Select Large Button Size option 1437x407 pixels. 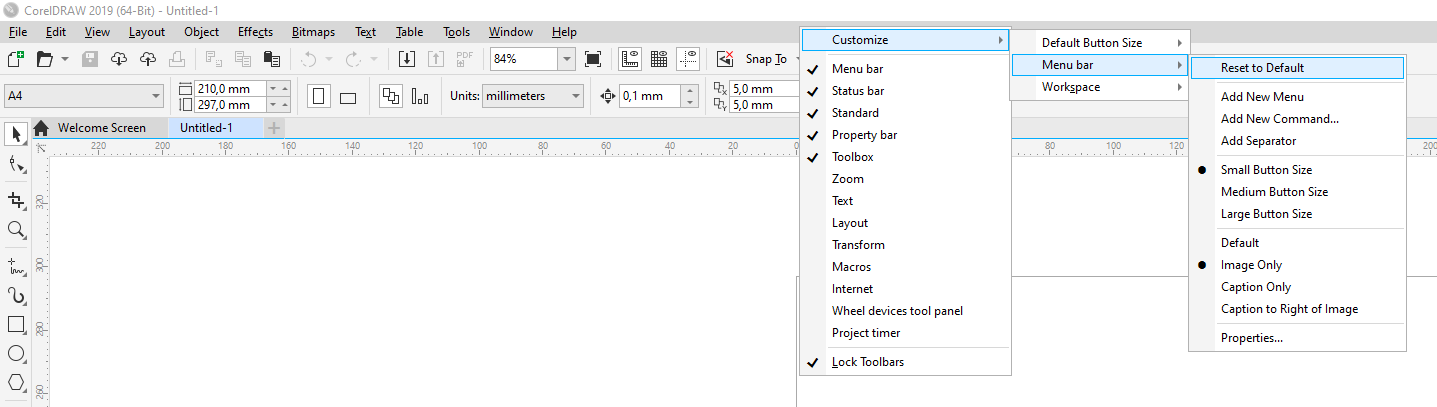coord(1297,214)
